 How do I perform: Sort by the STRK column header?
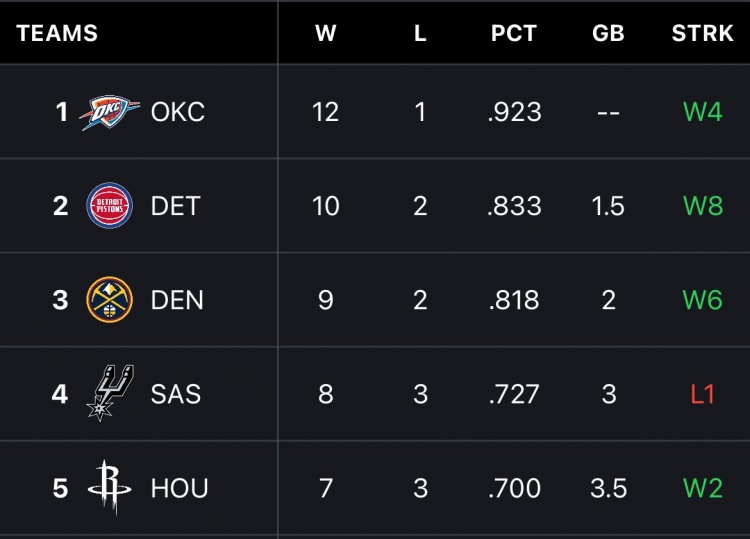point(702,33)
